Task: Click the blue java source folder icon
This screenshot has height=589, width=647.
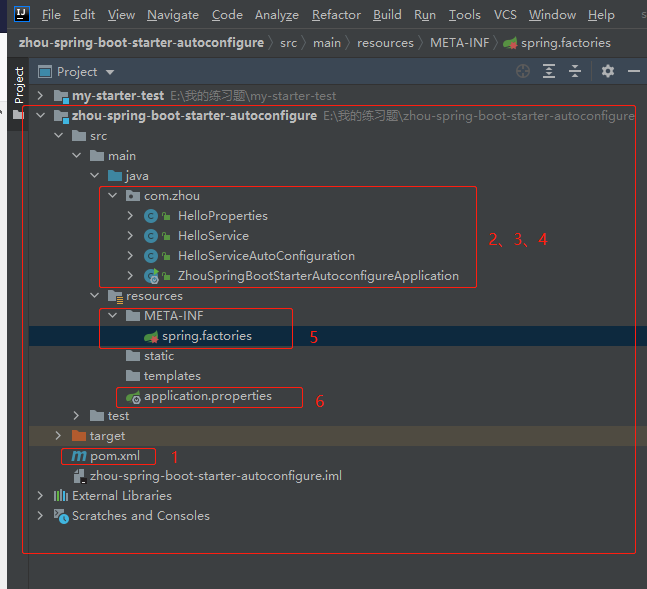Action: click(115, 176)
